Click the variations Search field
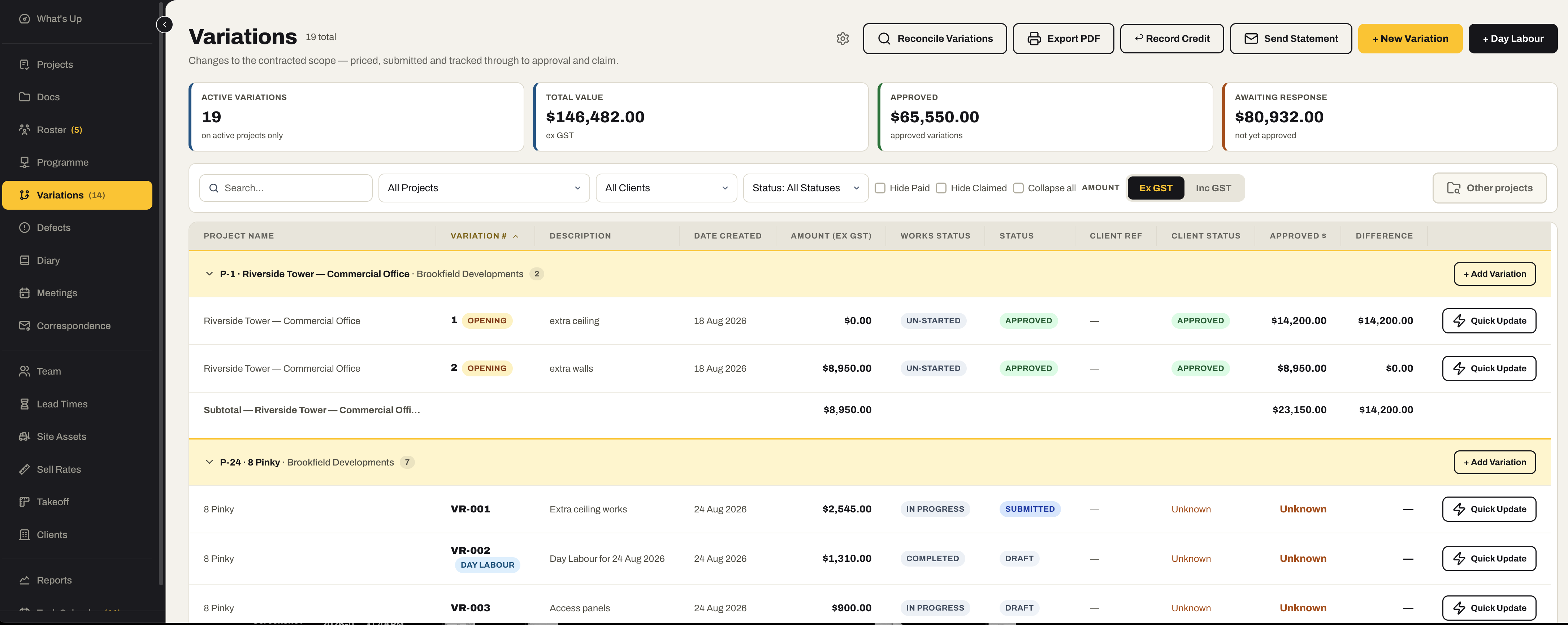 pyautogui.click(x=286, y=188)
